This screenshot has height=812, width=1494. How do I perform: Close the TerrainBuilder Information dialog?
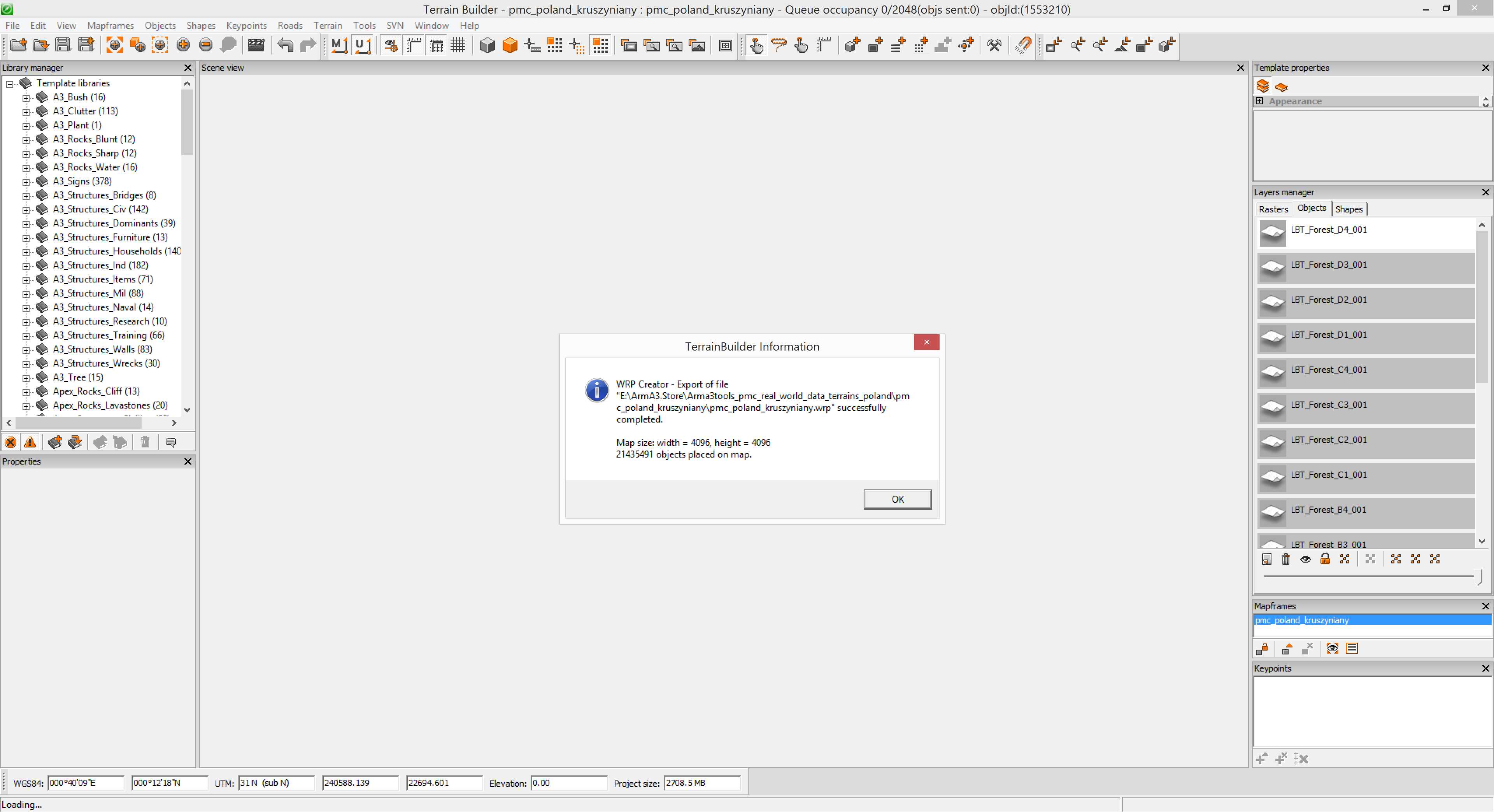point(926,342)
